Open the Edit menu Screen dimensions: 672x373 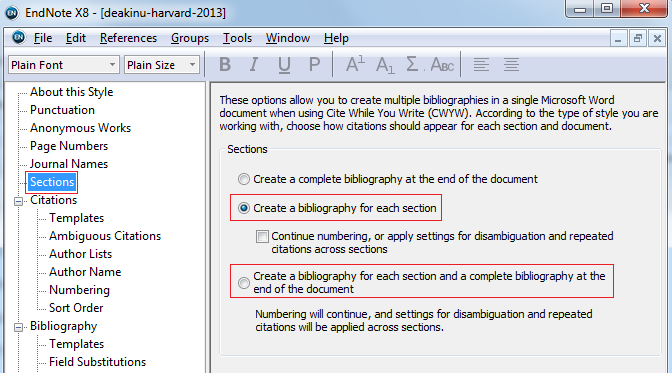(x=75, y=38)
